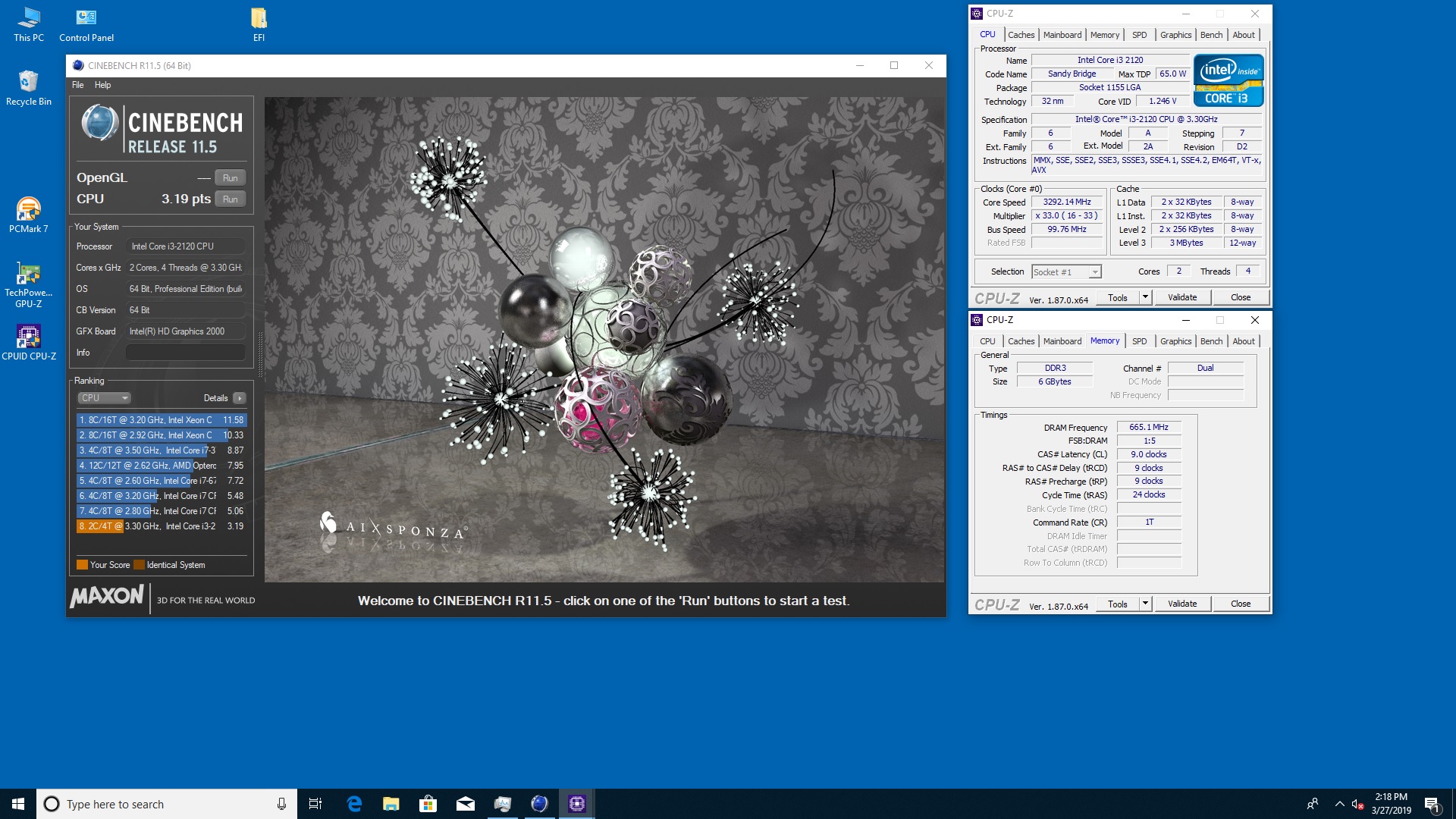Open Graphics tab in top CPU-Z
Image resolution: width=1456 pixels, height=819 pixels.
pos(1175,35)
